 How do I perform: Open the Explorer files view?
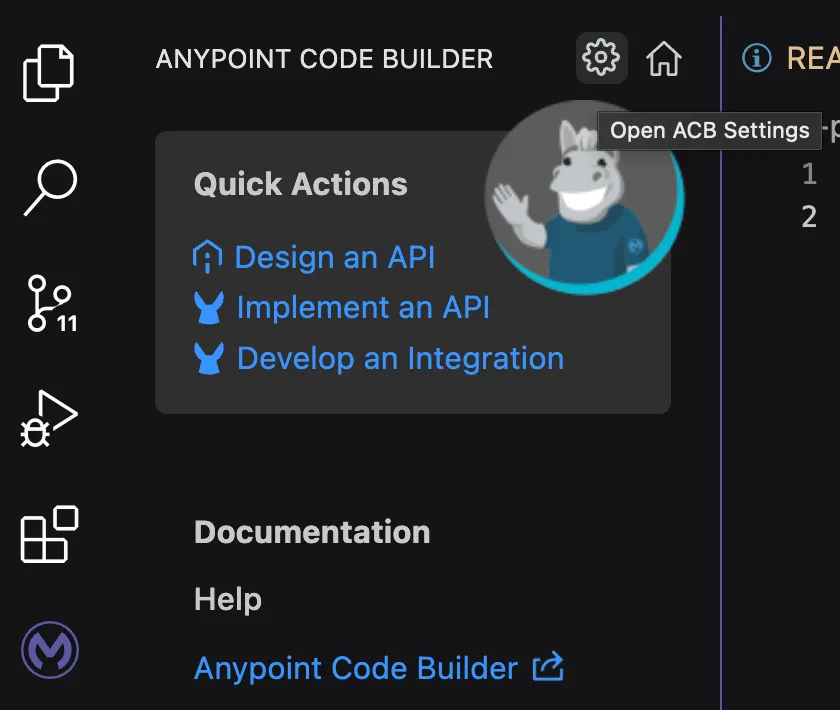48,73
